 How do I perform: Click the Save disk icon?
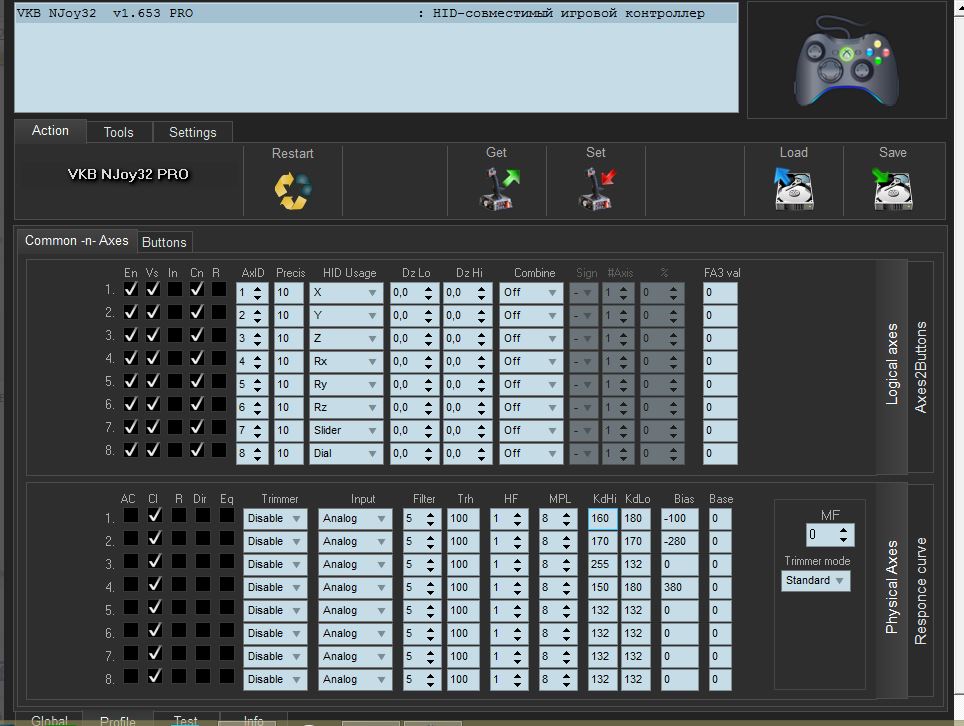[x=892, y=188]
